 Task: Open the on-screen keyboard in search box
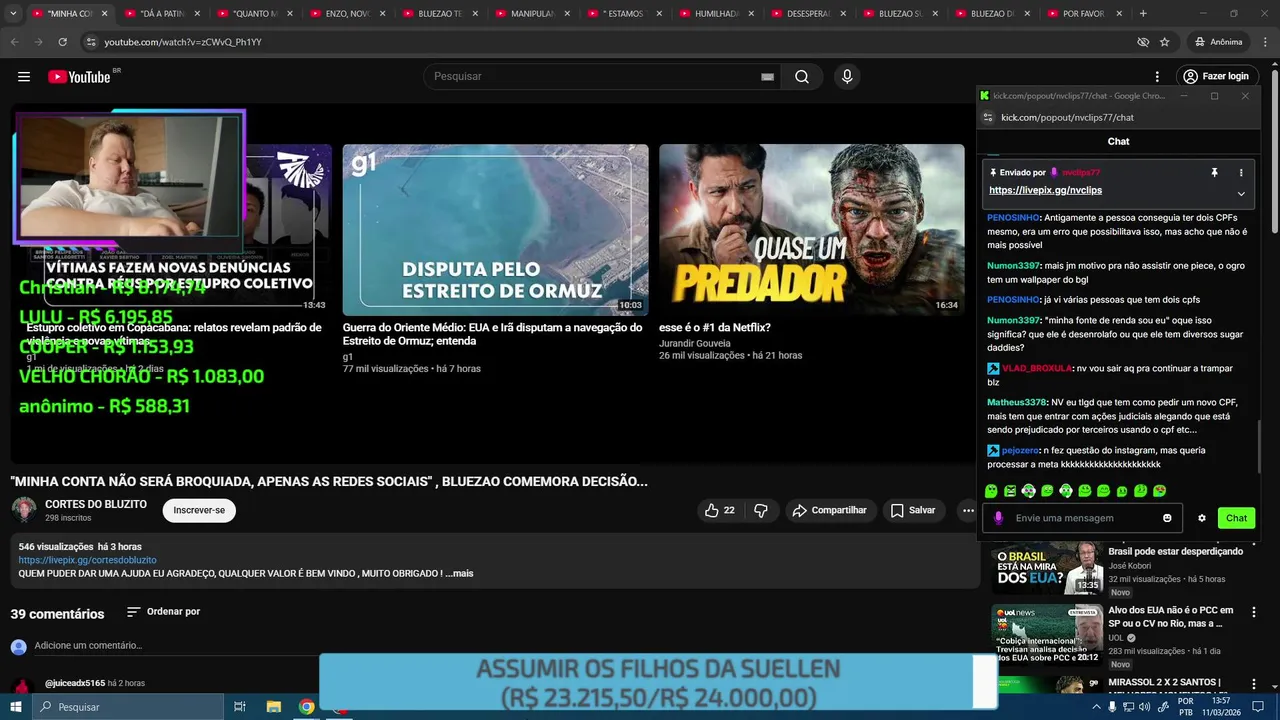click(x=767, y=77)
